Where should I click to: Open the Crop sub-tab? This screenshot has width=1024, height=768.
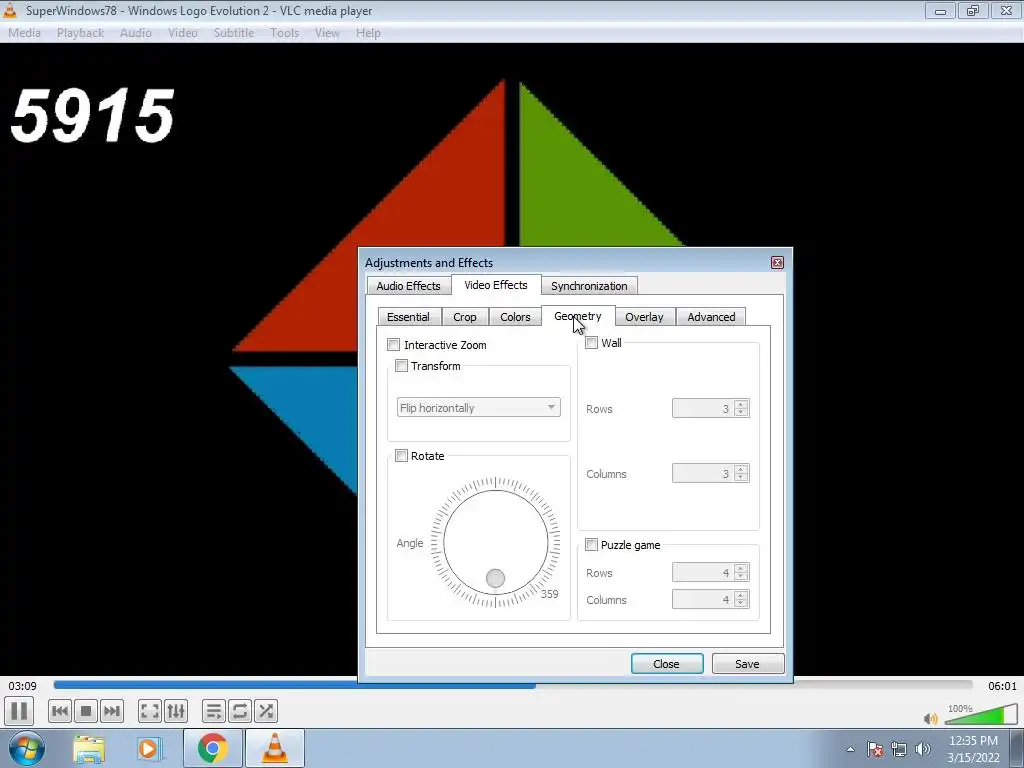(465, 317)
